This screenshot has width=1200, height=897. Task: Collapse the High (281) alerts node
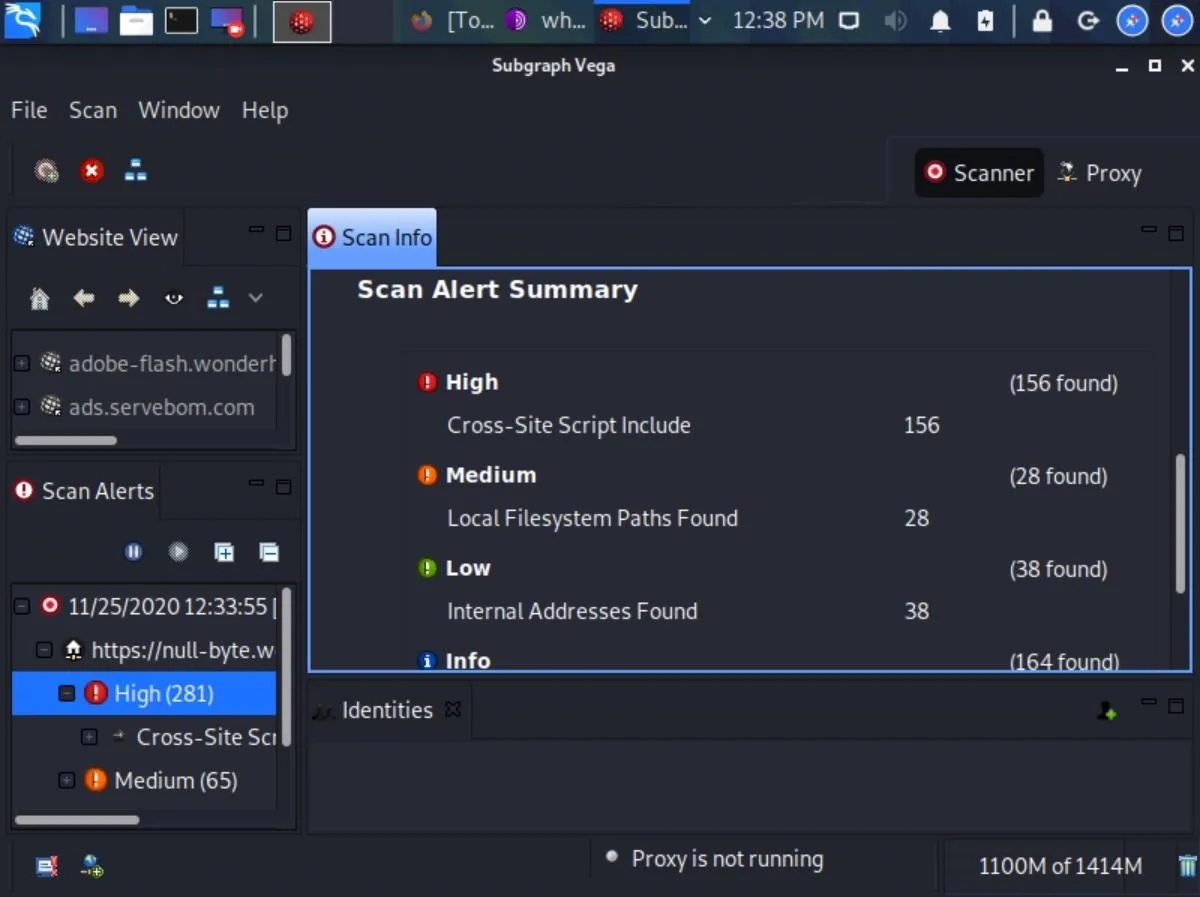[x=66, y=693]
